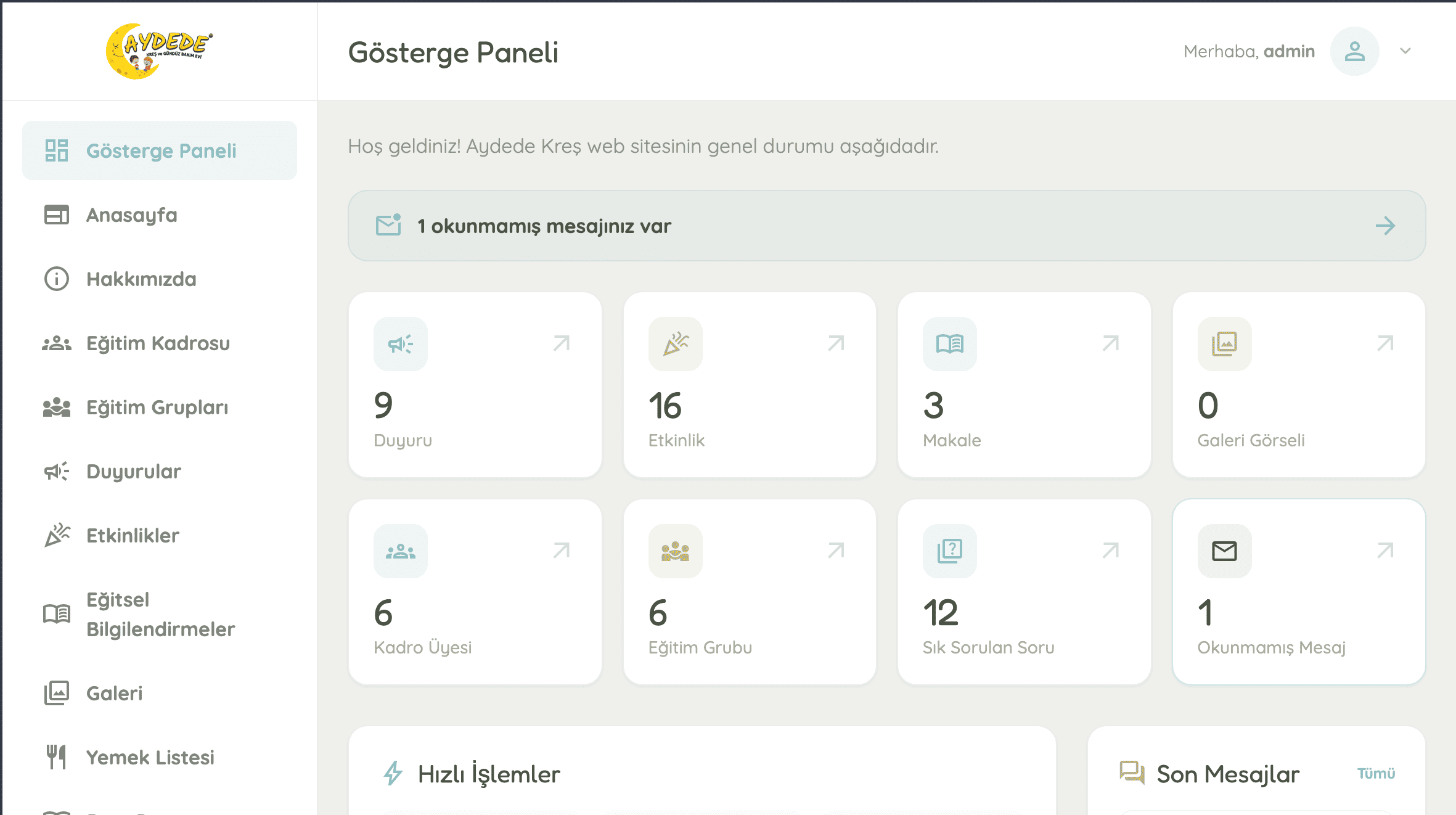Click the 'Hızlı İşlemler' heading
The width and height of the screenshot is (1456, 815).
[489, 774]
